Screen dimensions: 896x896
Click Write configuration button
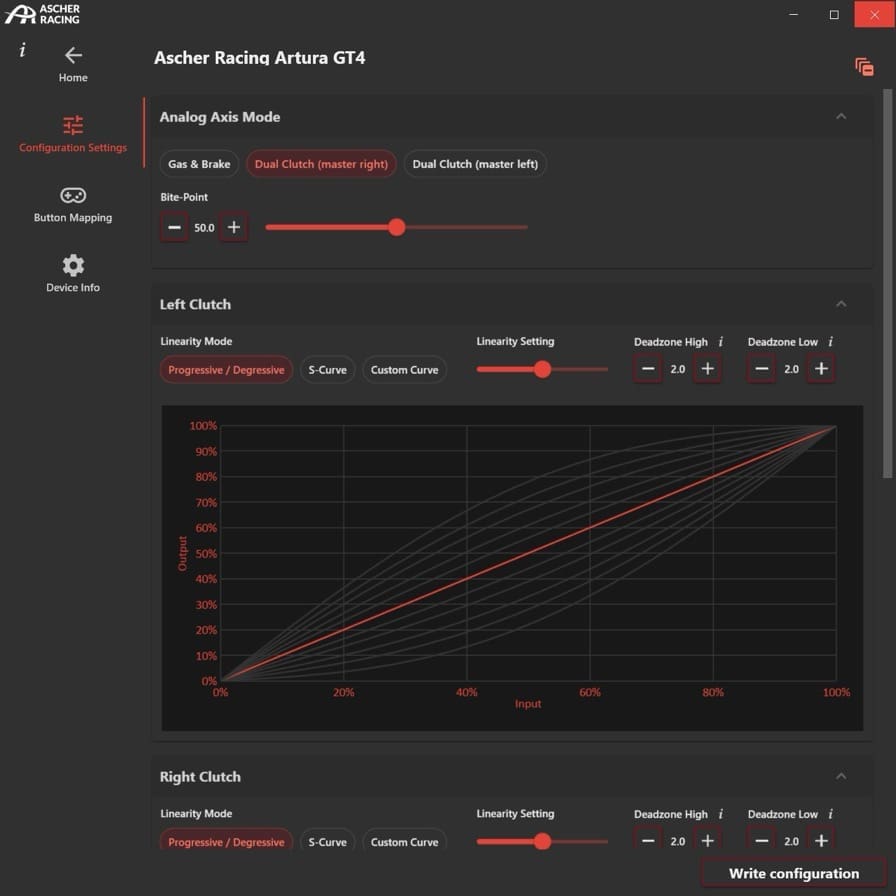point(793,873)
